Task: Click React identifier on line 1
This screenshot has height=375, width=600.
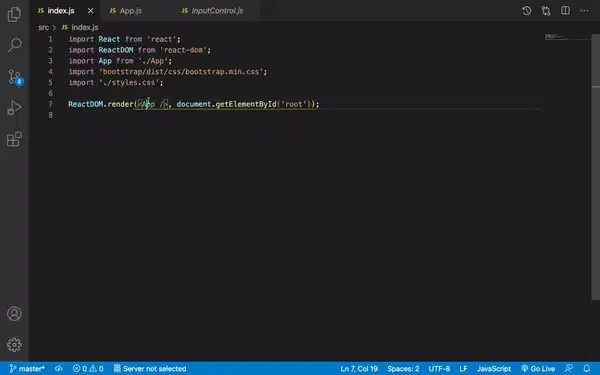Action: point(109,39)
